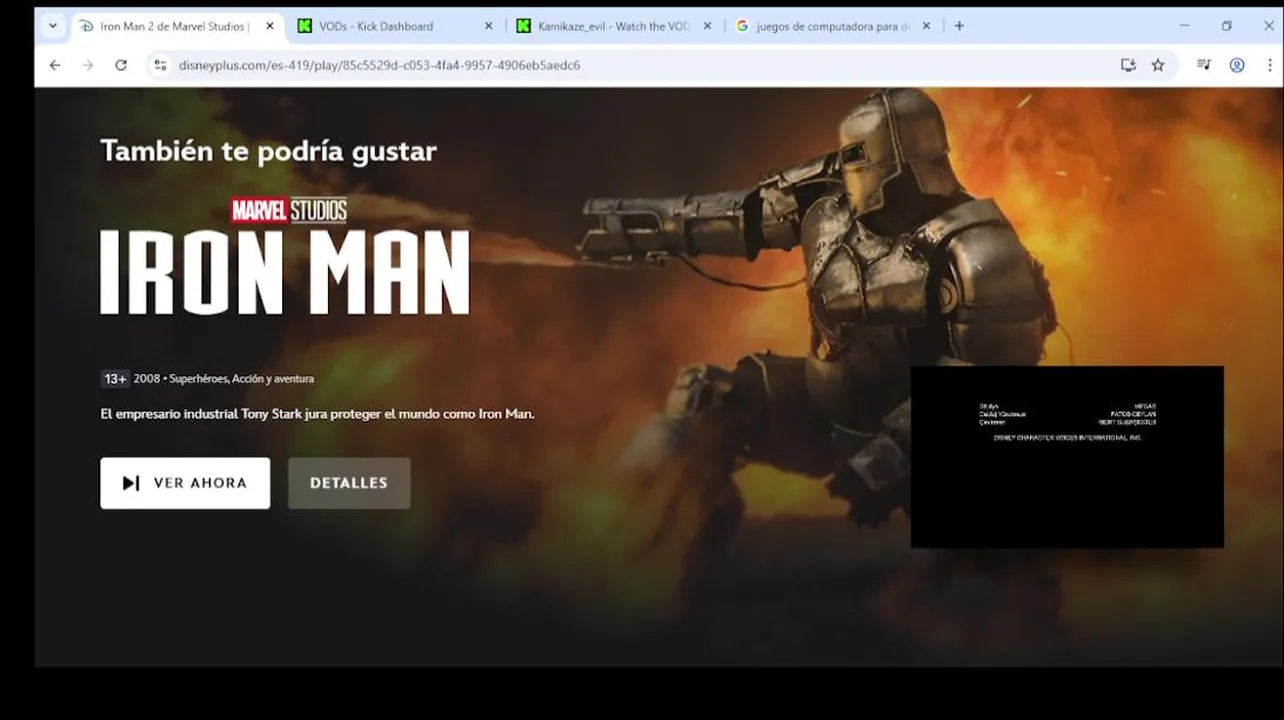Close the juegos de computadora tab

926,26
